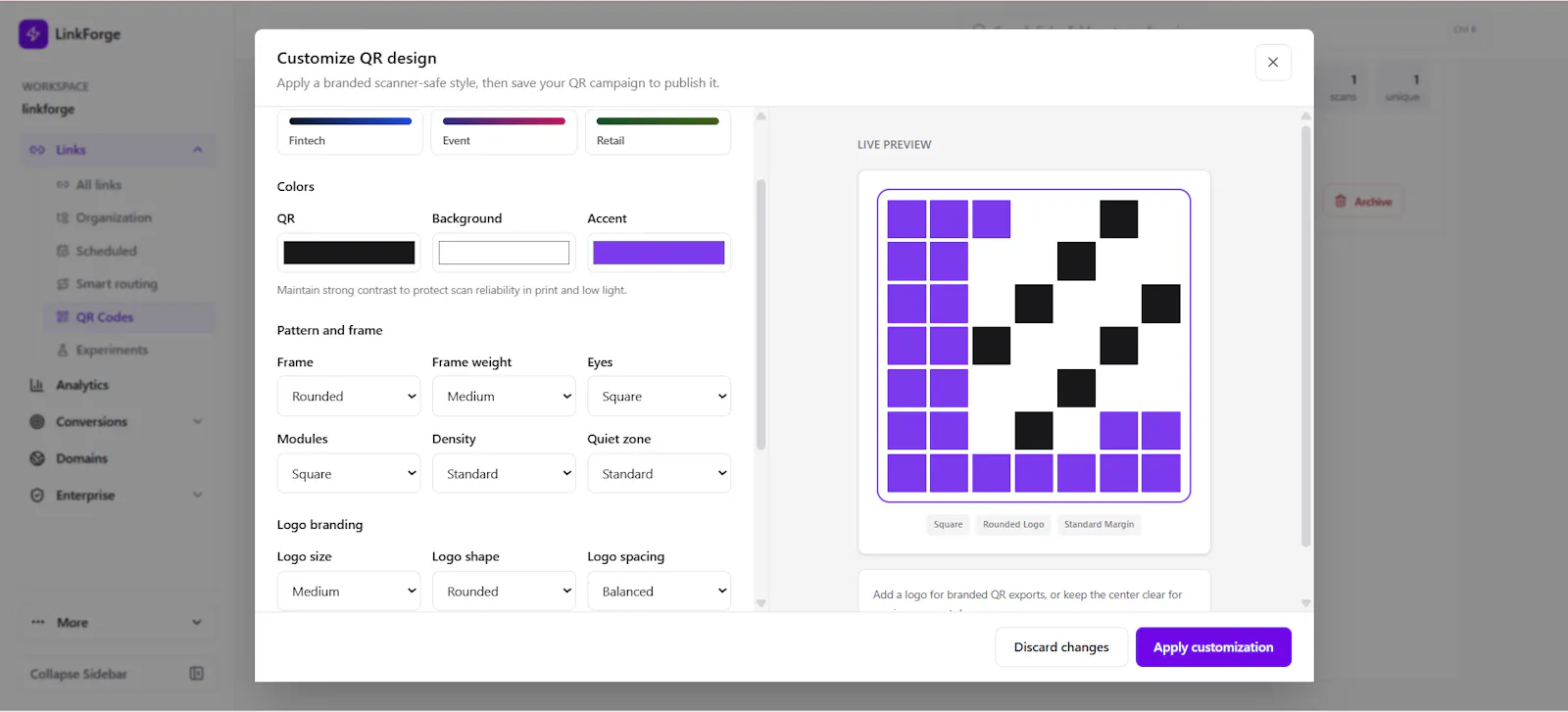1568x712 pixels.
Task: Click the Conversions icon
Action: tap(37, 421)
